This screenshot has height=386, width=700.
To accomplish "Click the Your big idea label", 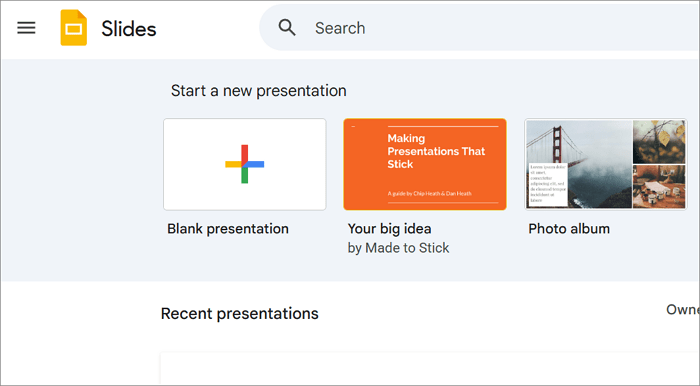I will click(389, 229).
